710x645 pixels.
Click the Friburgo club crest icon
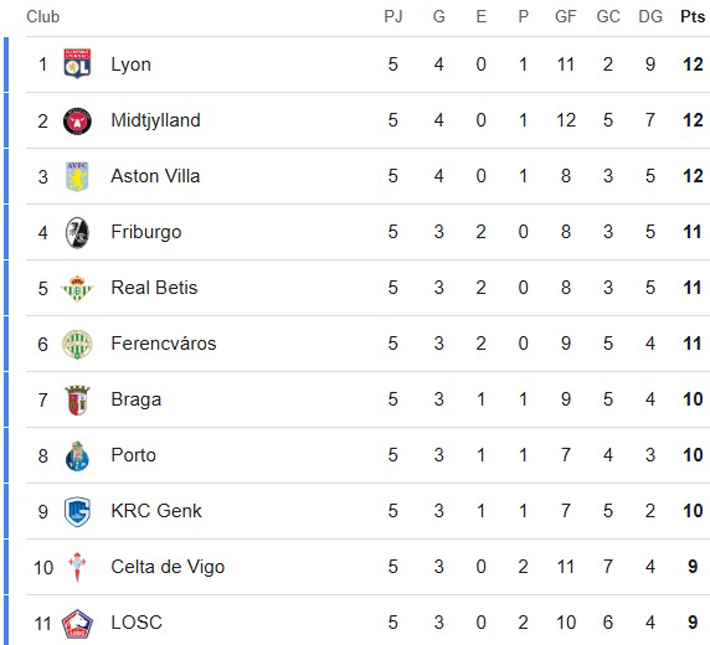pos(77,232)
